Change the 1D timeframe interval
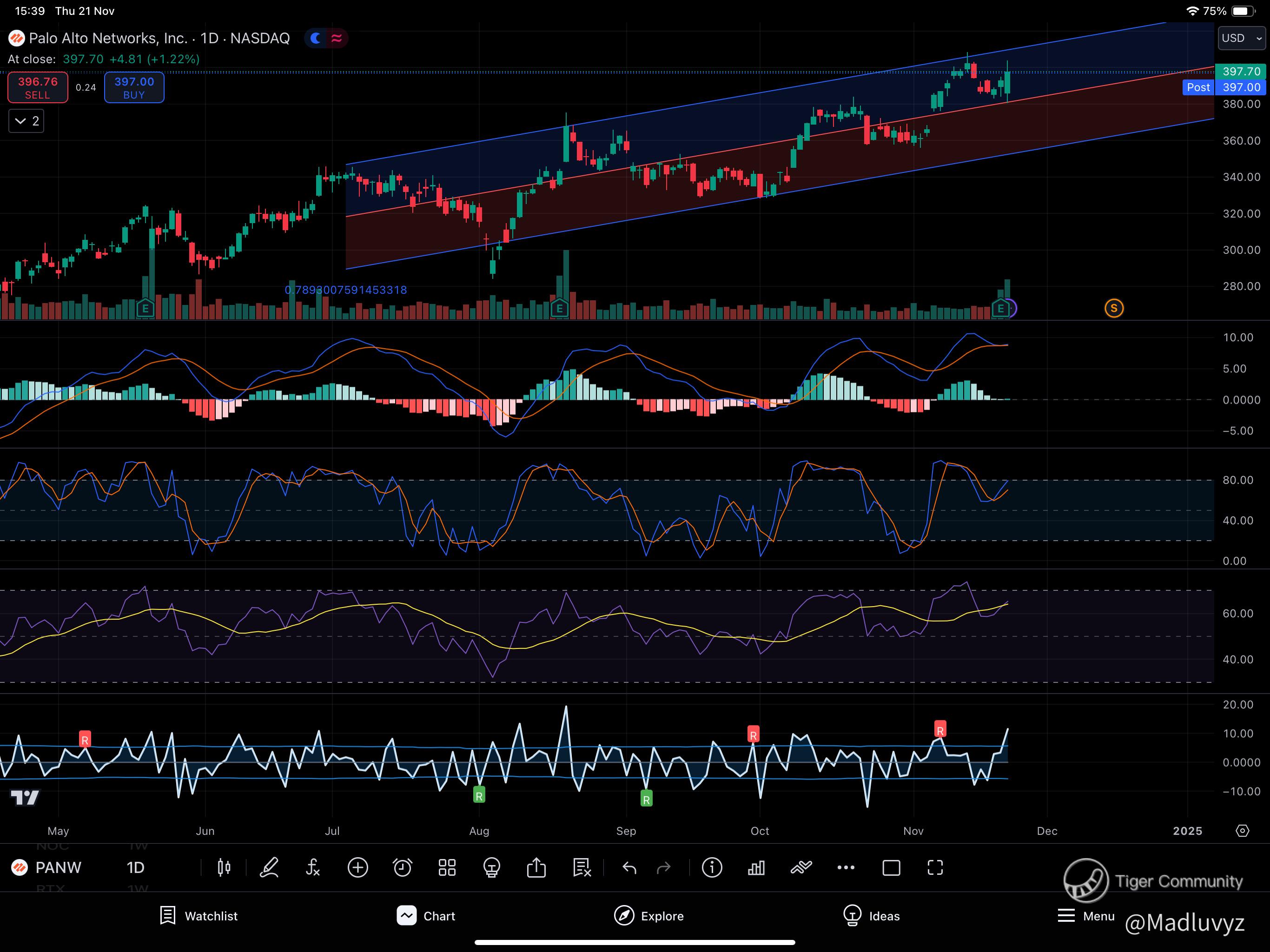1270x952 pixels. pos(135,867)
